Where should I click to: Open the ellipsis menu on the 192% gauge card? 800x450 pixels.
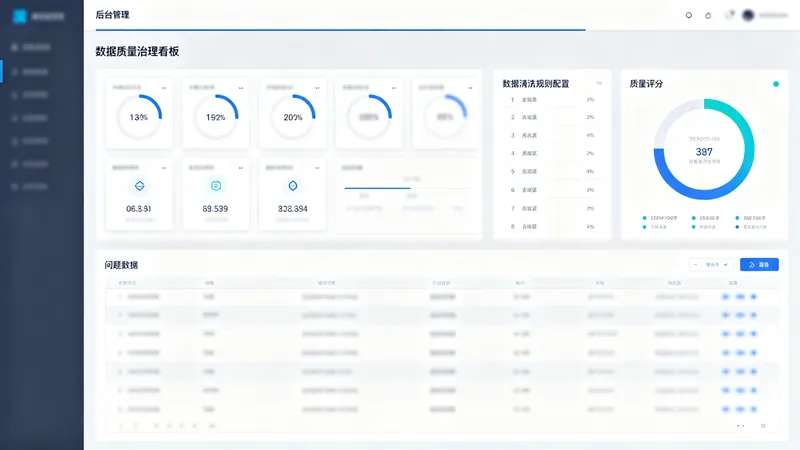click(241, 88)
